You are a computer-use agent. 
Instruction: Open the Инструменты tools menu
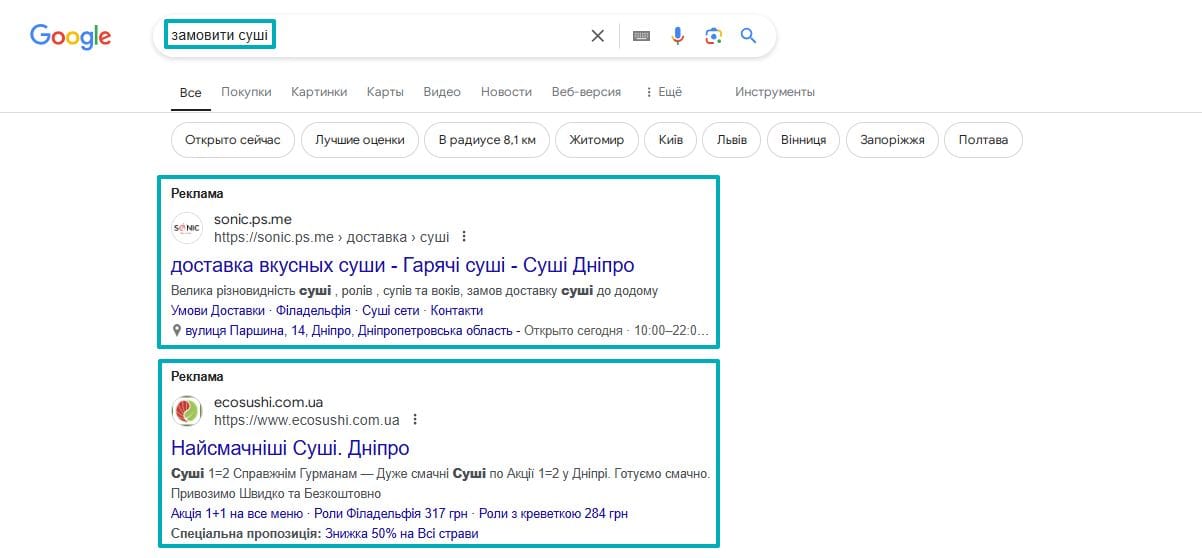click(775, 92)
